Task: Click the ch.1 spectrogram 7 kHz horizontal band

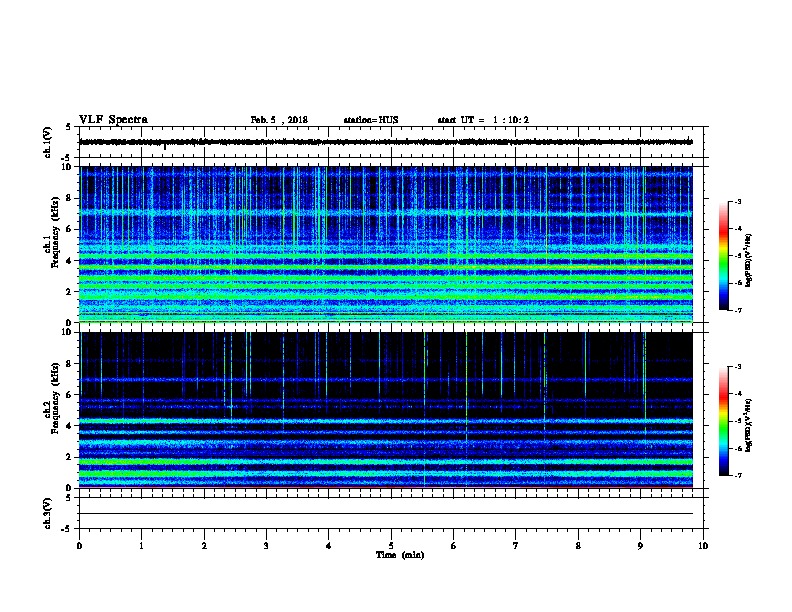Action: (x=386, y=214)
